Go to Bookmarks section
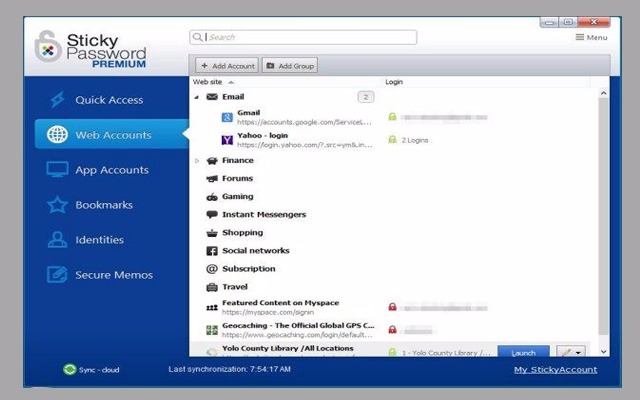Image resolution: width=640 pixels, height=400 pixels. pyautogui.click(x=104, y=205)
